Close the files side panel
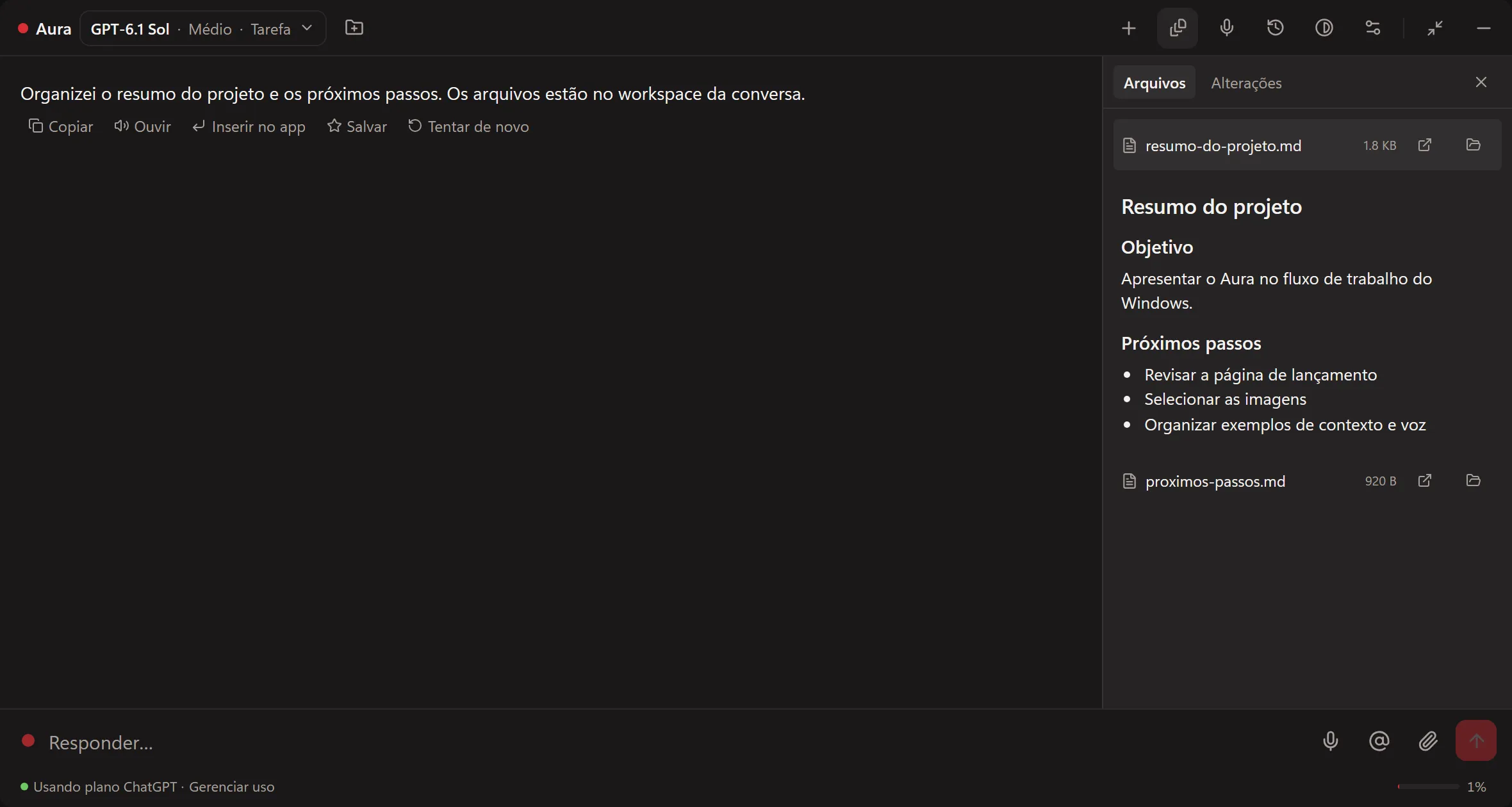The height and width of the screenshot is (807, 1512). (x=1481, y=82)
